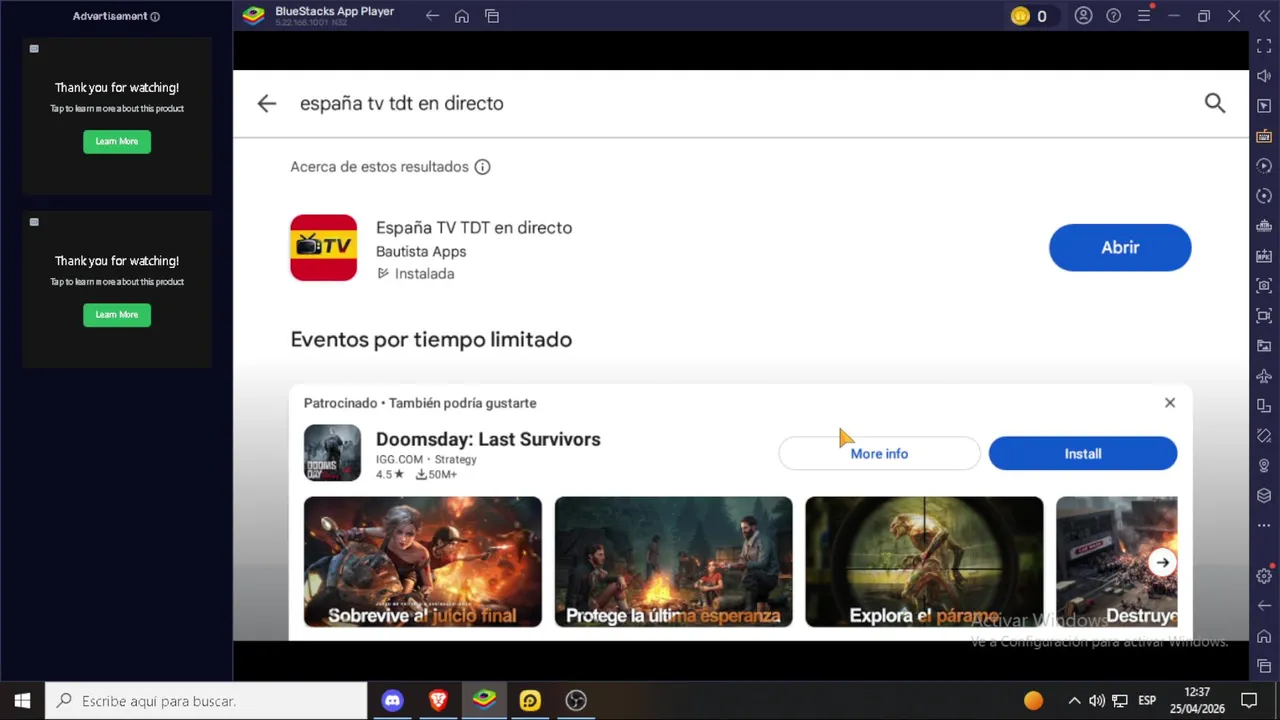
Task: Open the keyboard controls icon in the side toolbar
Action: pyautogui.click(x=1264, y=136)
